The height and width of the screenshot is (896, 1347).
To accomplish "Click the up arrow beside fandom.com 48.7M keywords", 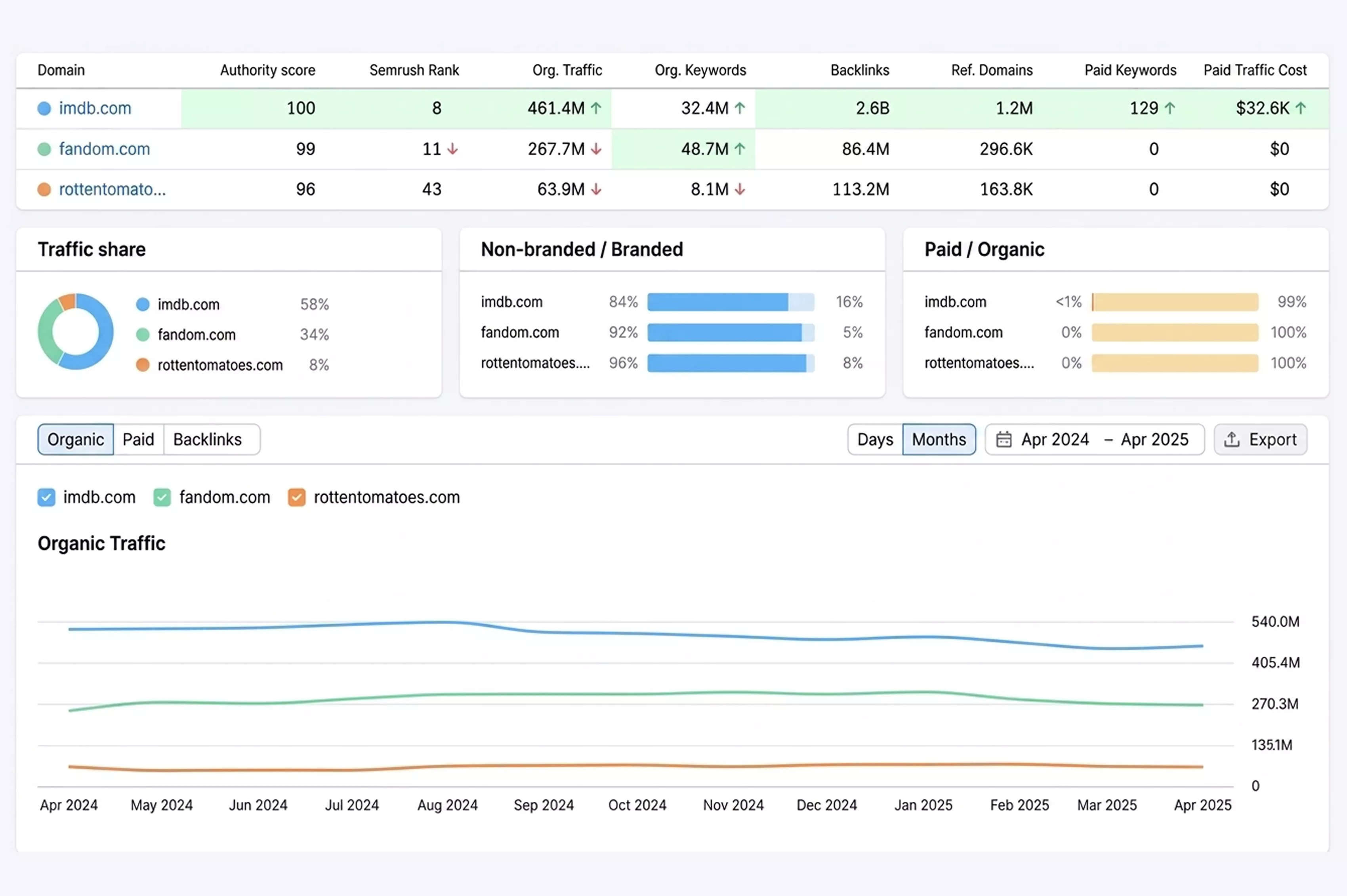I will [740, 149].
